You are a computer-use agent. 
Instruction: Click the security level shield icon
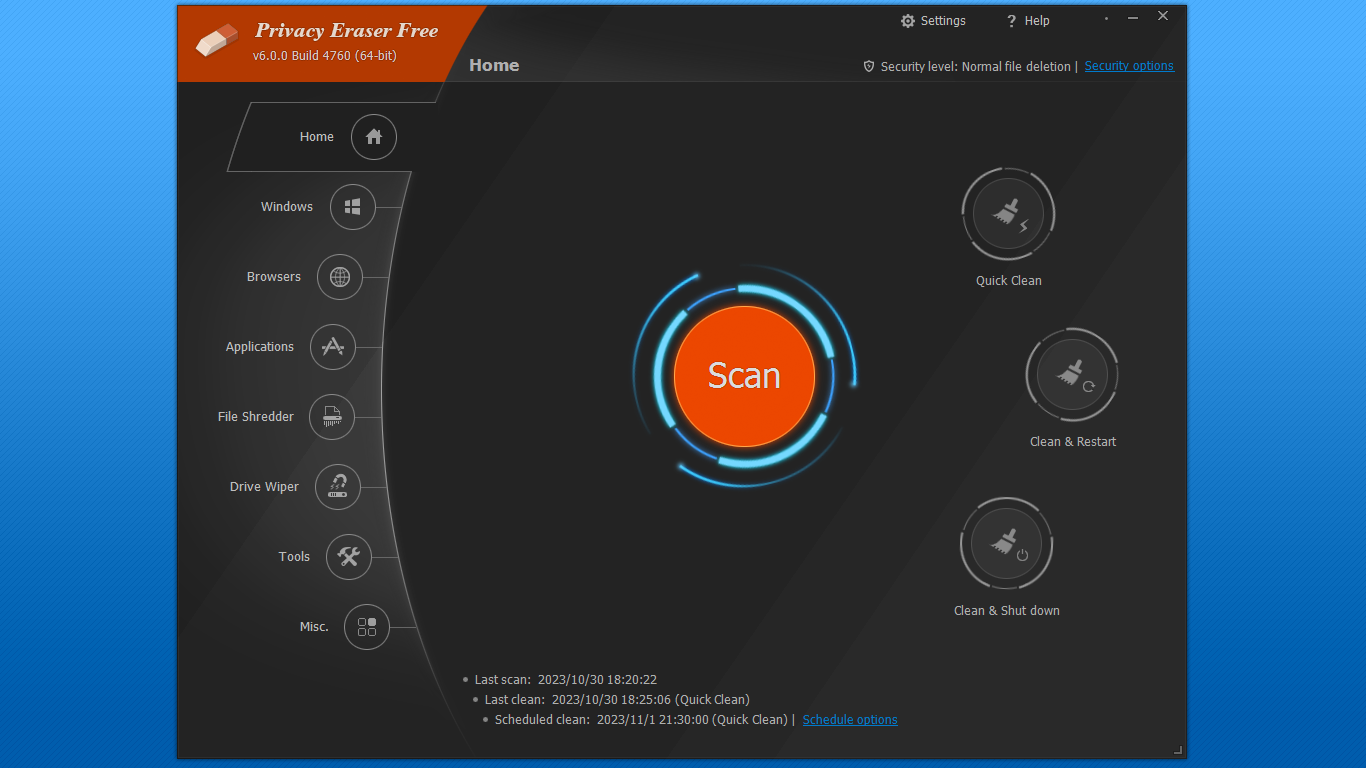click(x=867, y=66)
